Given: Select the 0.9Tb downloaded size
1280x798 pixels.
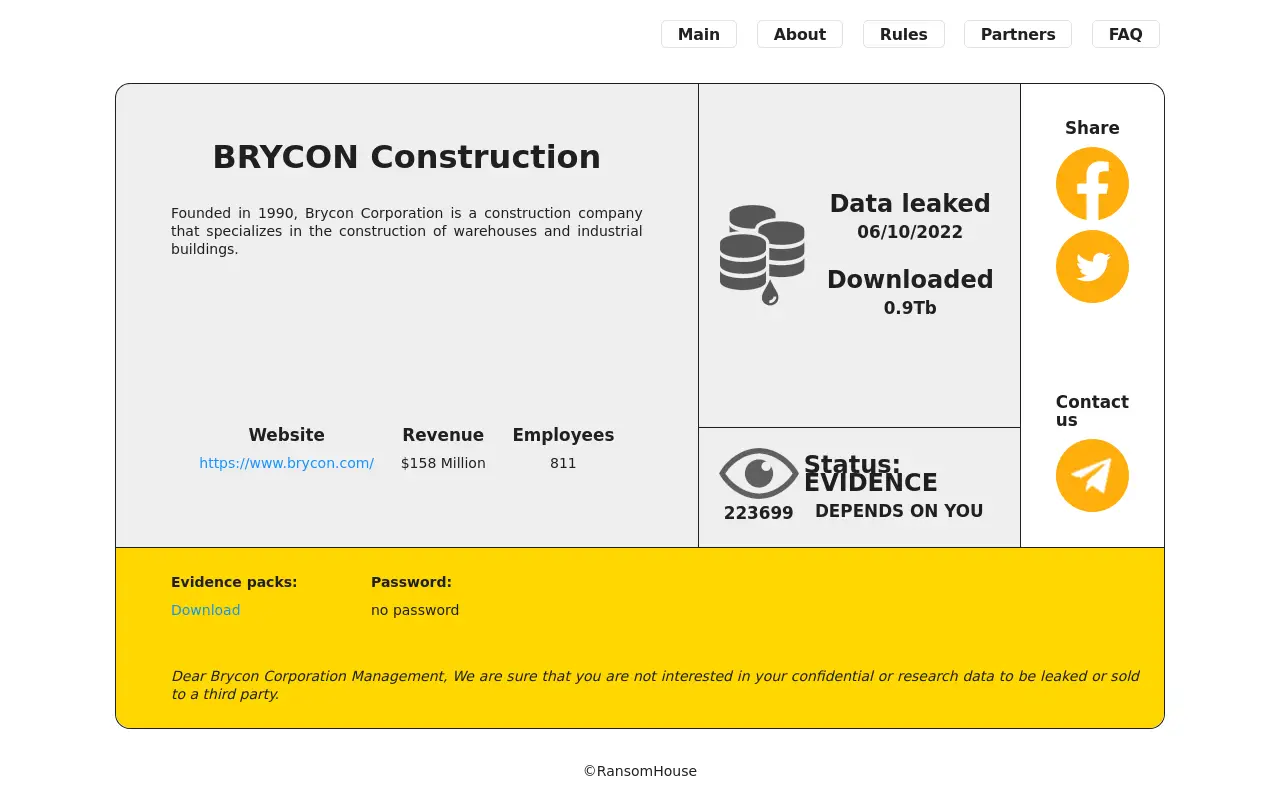Looking at the screenshot, I should (x=909, y=308).
